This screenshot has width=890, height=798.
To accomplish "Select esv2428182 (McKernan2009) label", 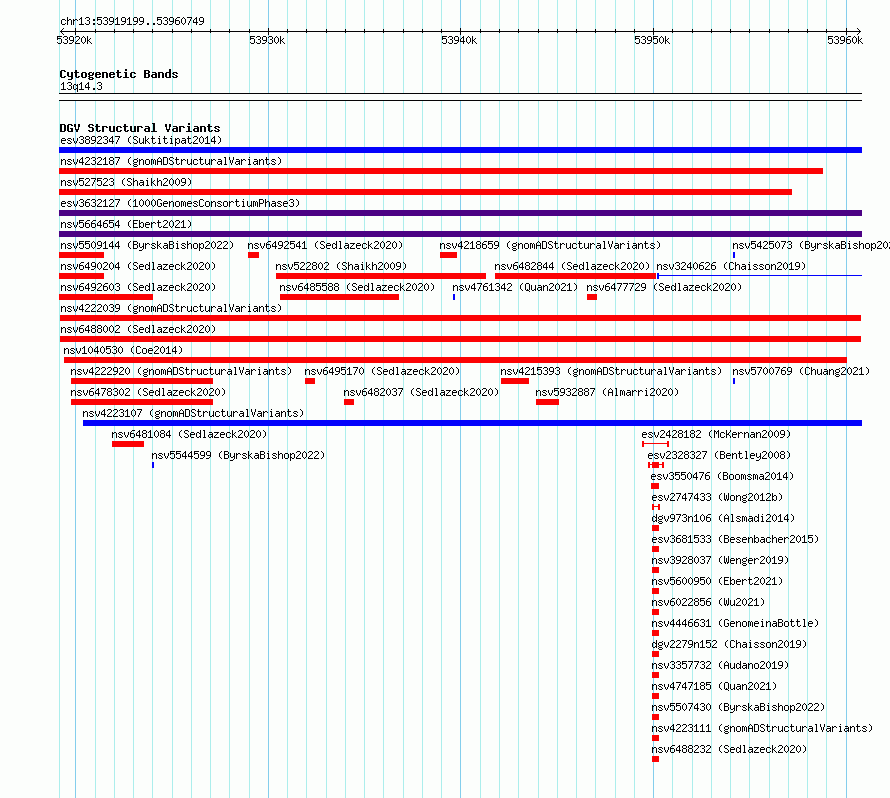I will pos(716,434).
